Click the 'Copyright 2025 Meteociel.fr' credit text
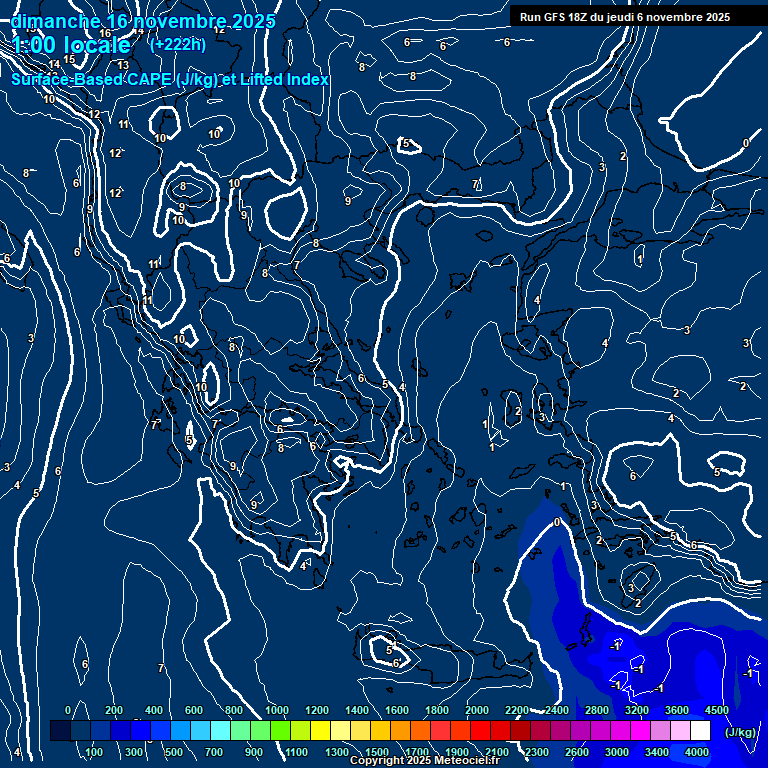Viewport: 768px width, 768px height. [425, 760]
